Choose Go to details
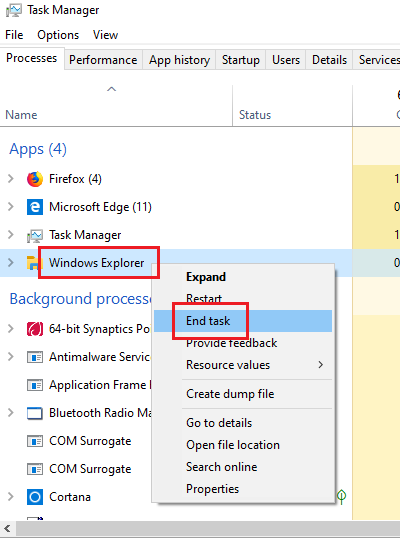 pos(243,423)
